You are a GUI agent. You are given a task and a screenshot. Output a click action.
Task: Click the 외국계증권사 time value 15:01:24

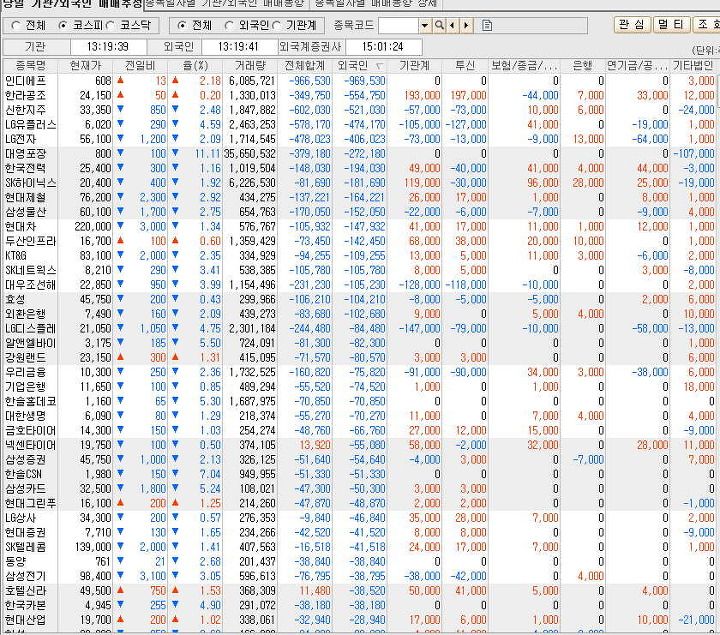click(382, 47)
